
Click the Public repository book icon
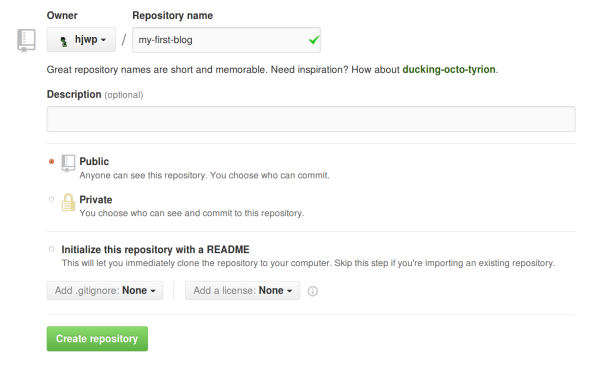click(x=68, y=163)
